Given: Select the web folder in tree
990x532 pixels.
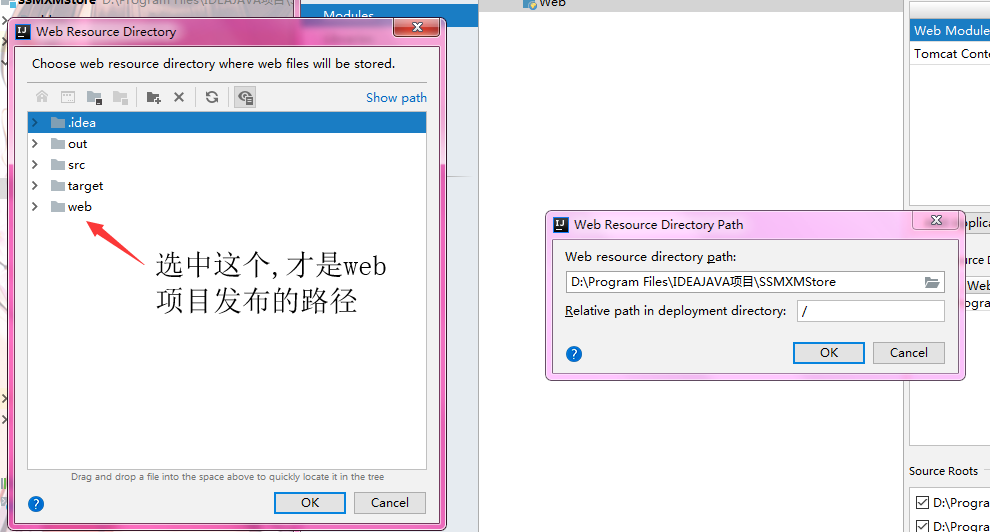Looking at the screenshot, I should tap(80, 206).
